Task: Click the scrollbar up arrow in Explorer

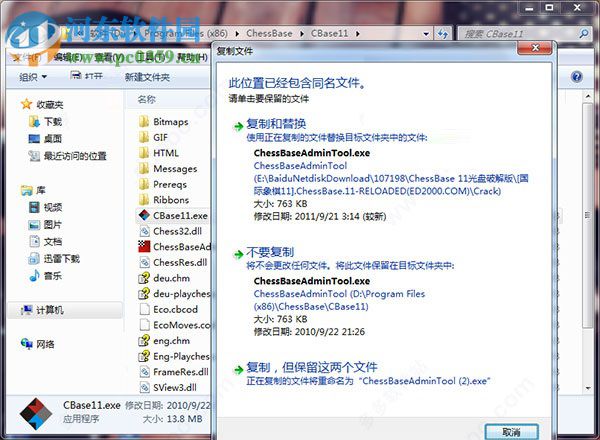Action: [588, 96]
